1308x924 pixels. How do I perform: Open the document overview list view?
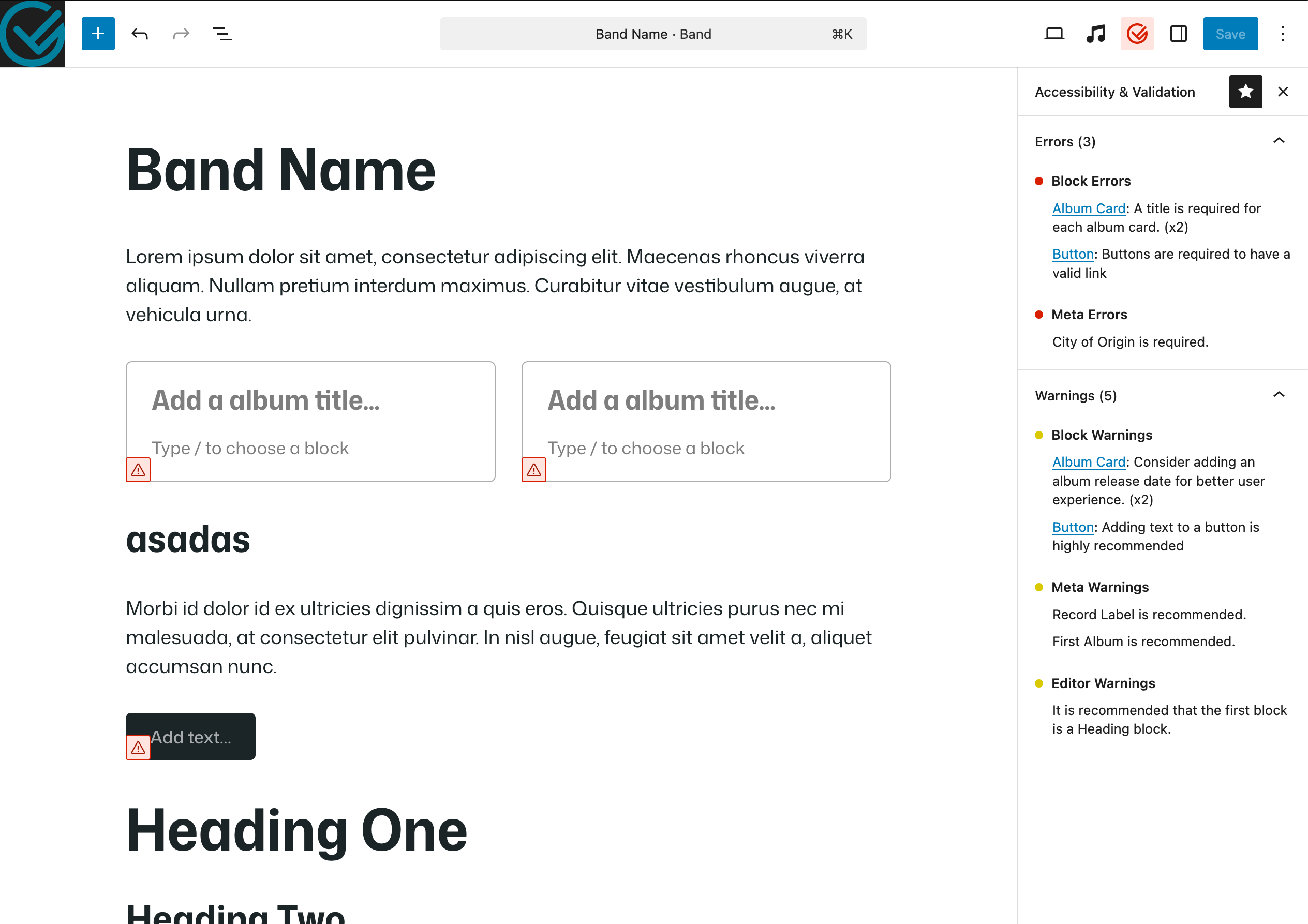pyautogui.click(x=222, y=34)
